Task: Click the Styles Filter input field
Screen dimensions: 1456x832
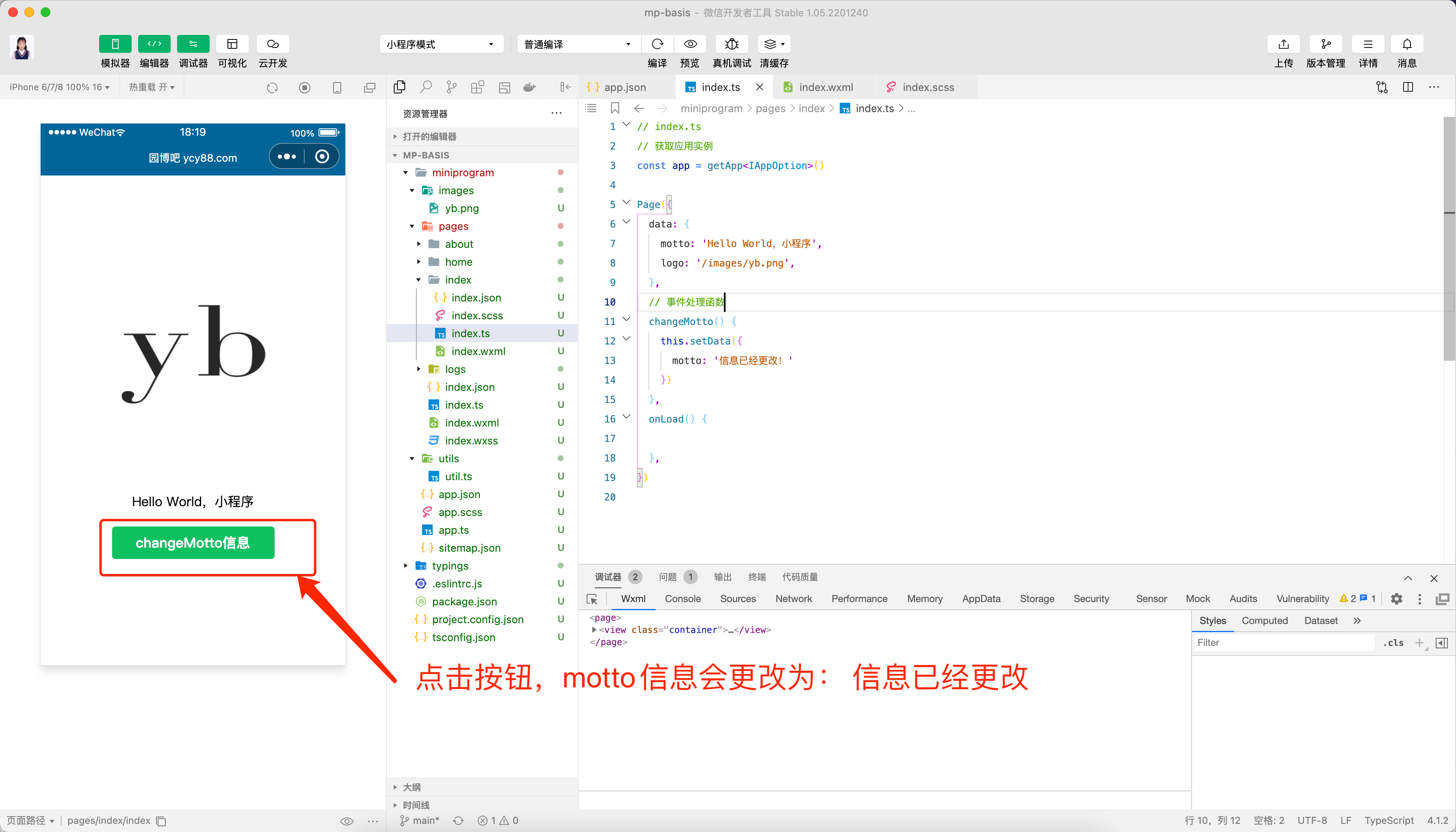Action: pyautogui.click(x=1283, y=643)
